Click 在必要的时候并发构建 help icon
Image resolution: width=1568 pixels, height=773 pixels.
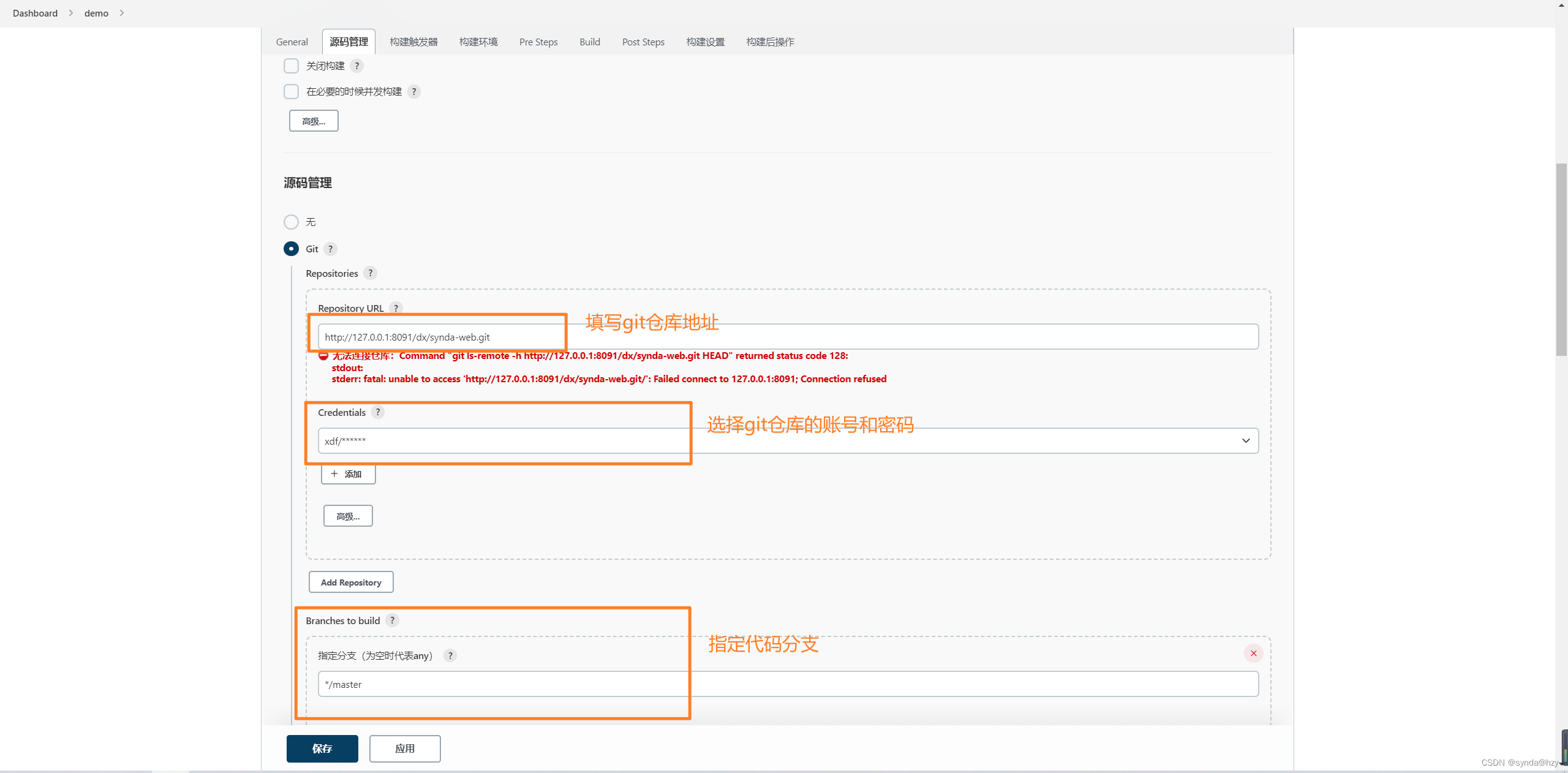(414, 91)
